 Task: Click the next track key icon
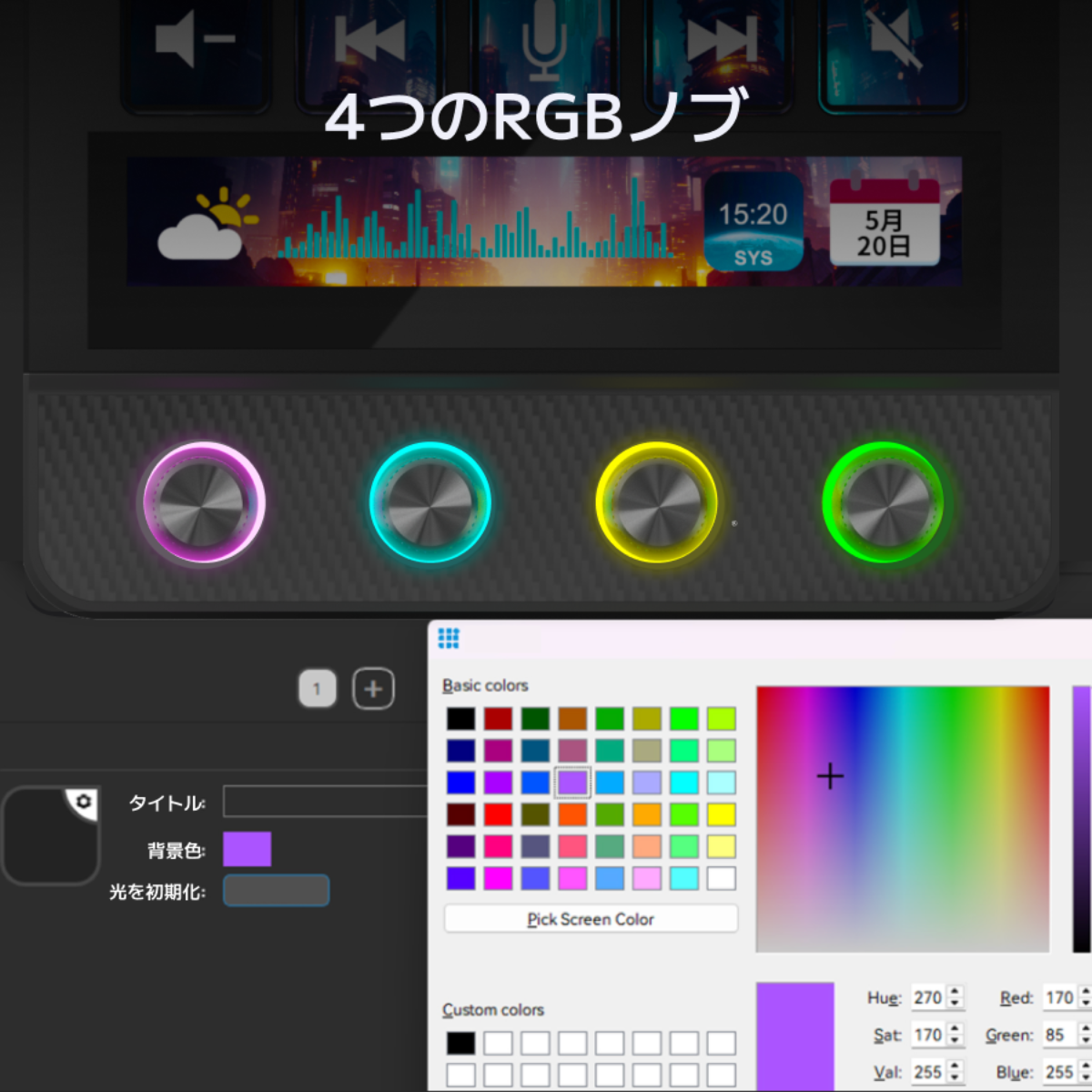pos(723,41)
